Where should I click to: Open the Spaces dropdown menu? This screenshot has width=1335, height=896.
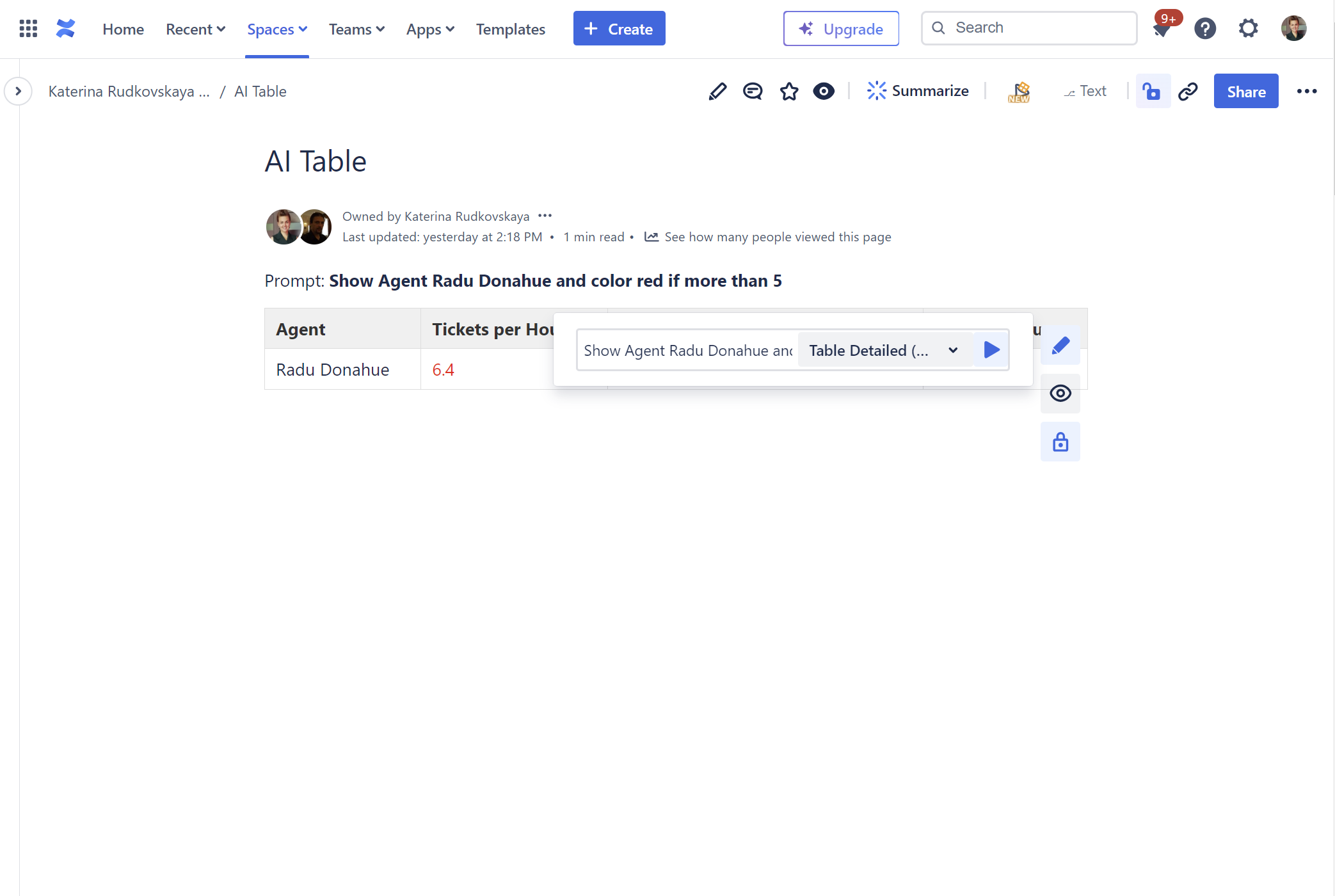point(277,29)
